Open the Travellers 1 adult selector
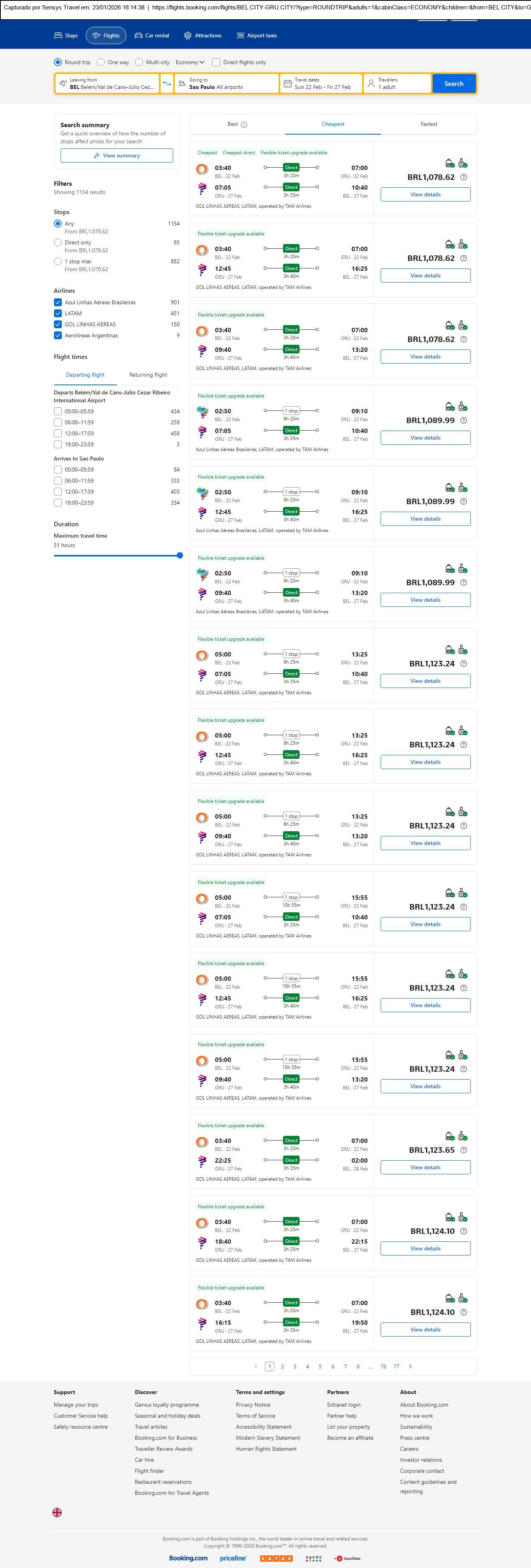 pos(397,83)
